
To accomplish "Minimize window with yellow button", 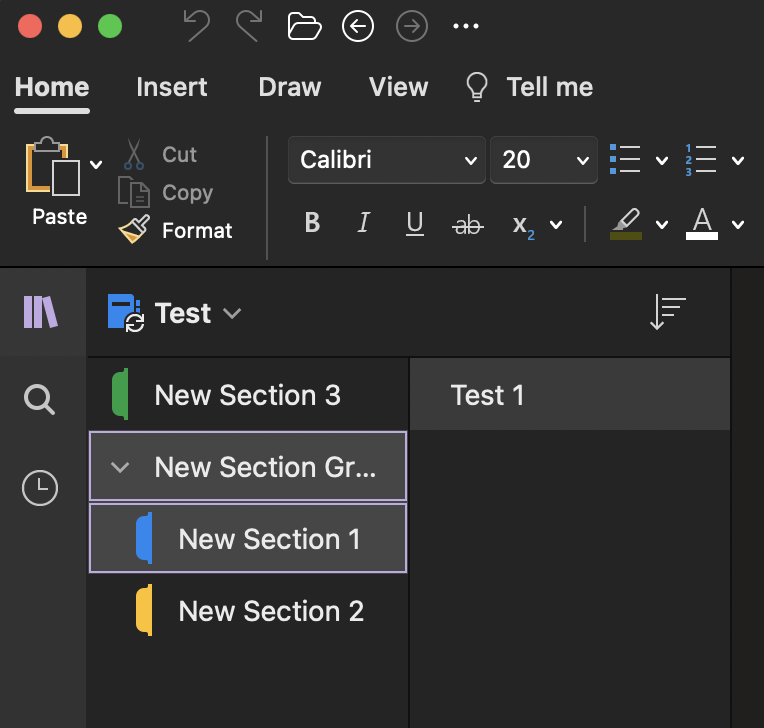I will pyautogui.click(x=70, y=26).
